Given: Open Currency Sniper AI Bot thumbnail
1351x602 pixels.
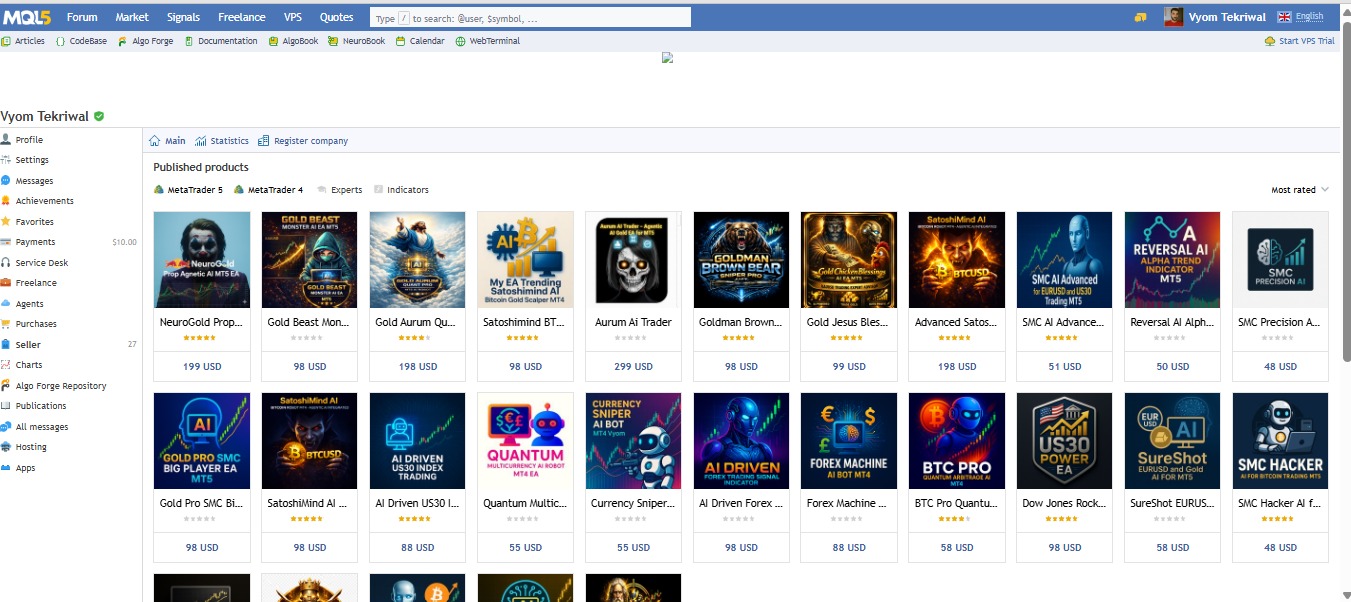Looking at the screenshot, I should coord(633,440).
